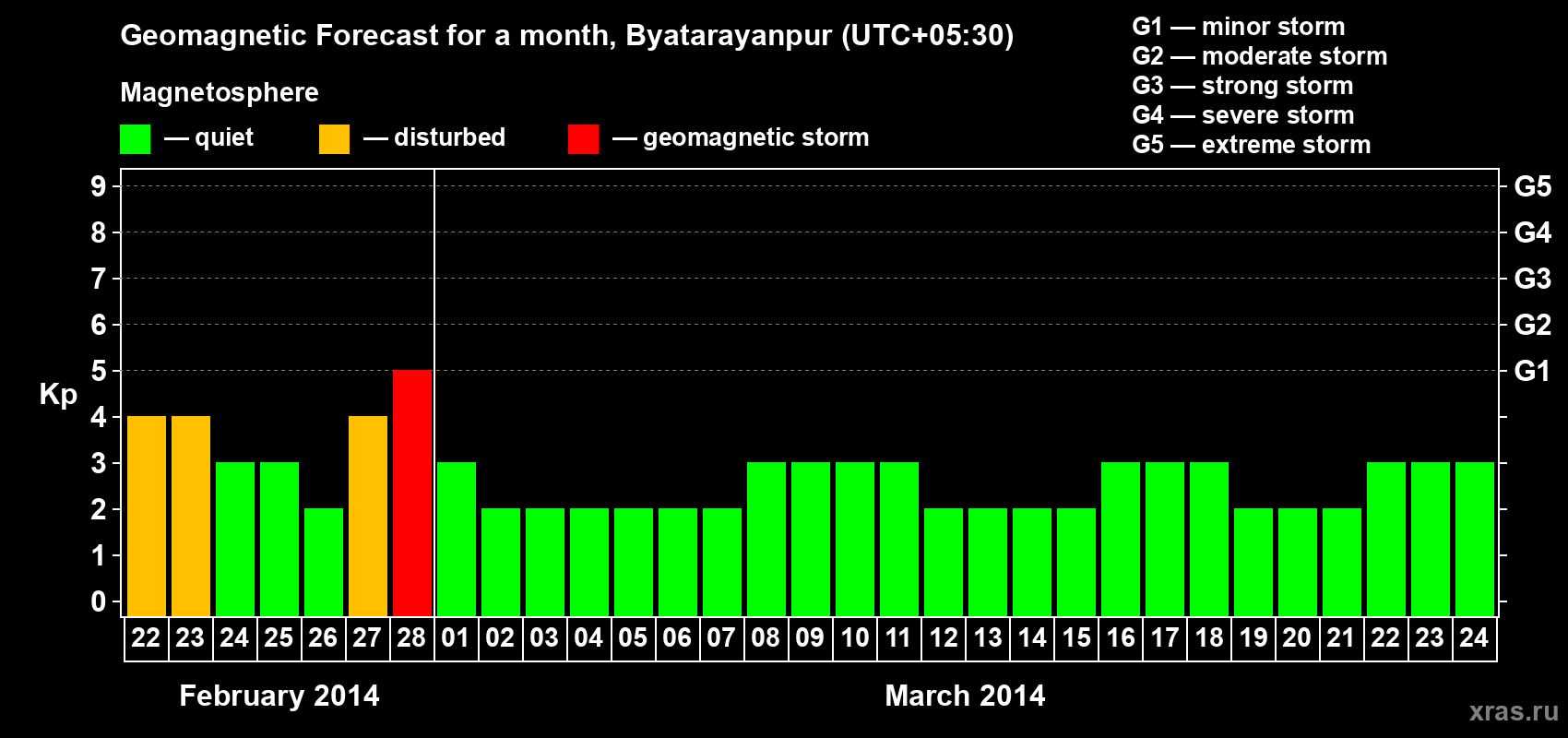
Task: Click the G5 label on the right axis
Action: point(1532,186)
